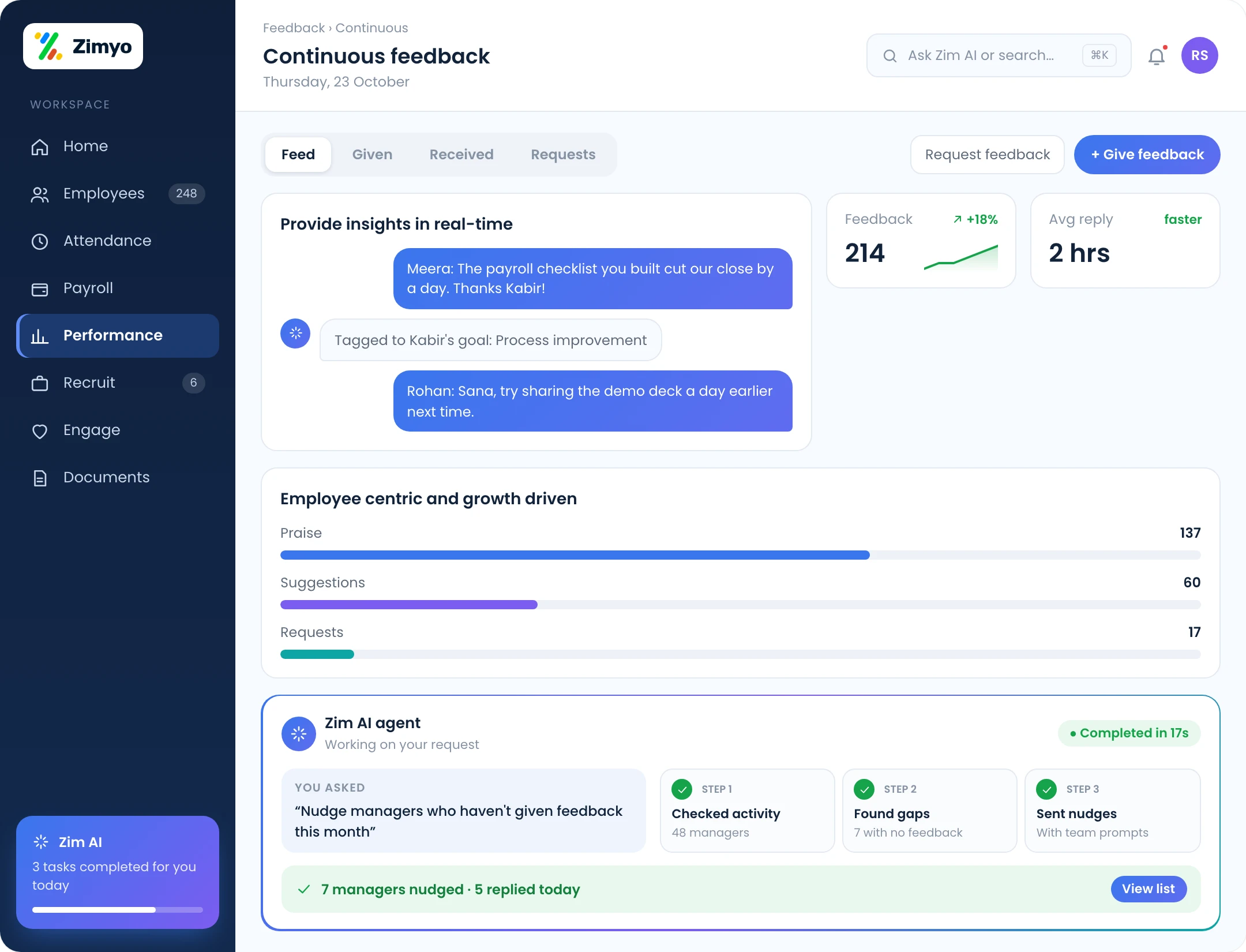
Task: Click the ⌘K shortcut badge
Action: (1099, 55)
